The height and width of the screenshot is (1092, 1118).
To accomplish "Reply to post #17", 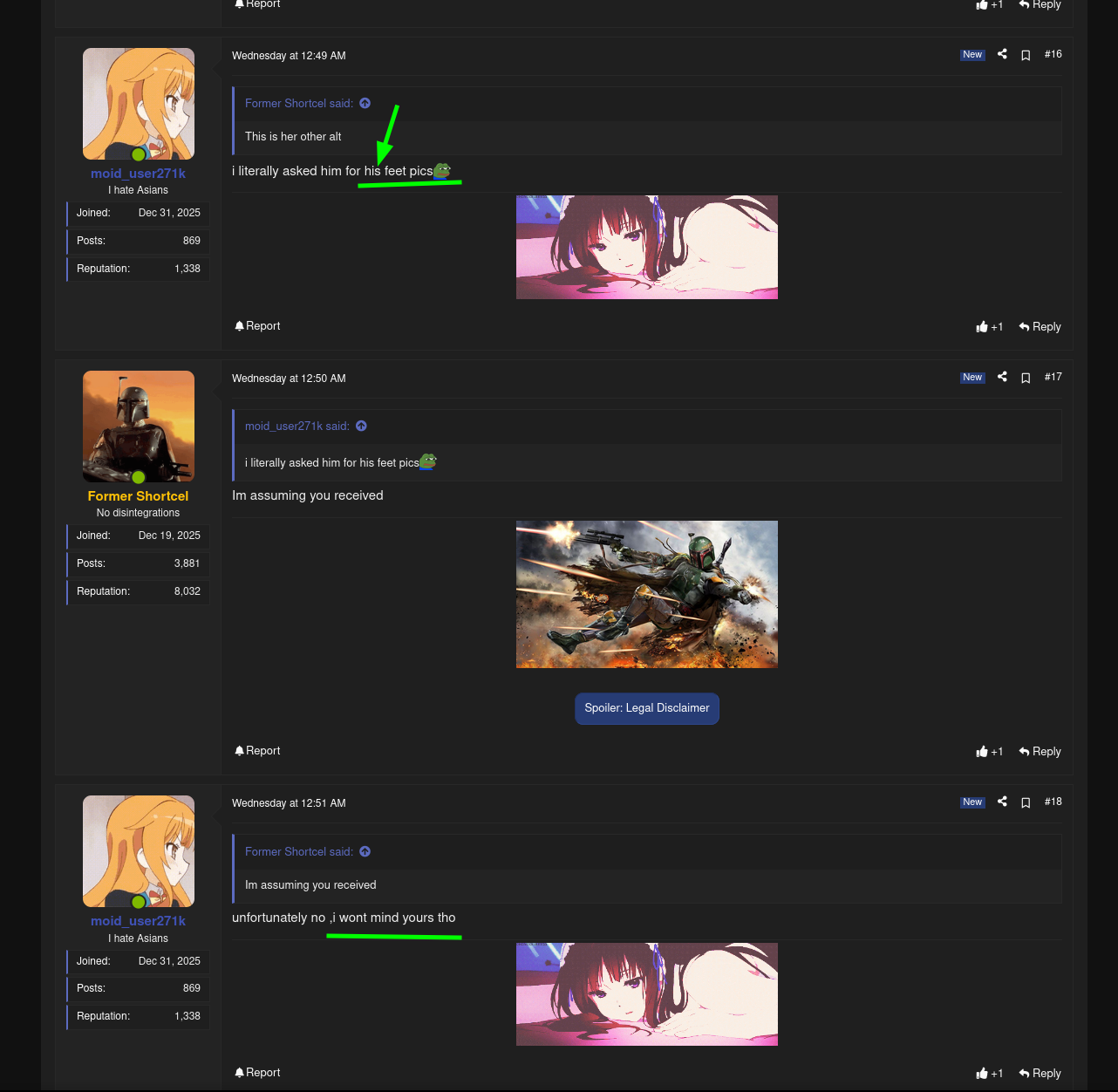I will [1040, 752].
